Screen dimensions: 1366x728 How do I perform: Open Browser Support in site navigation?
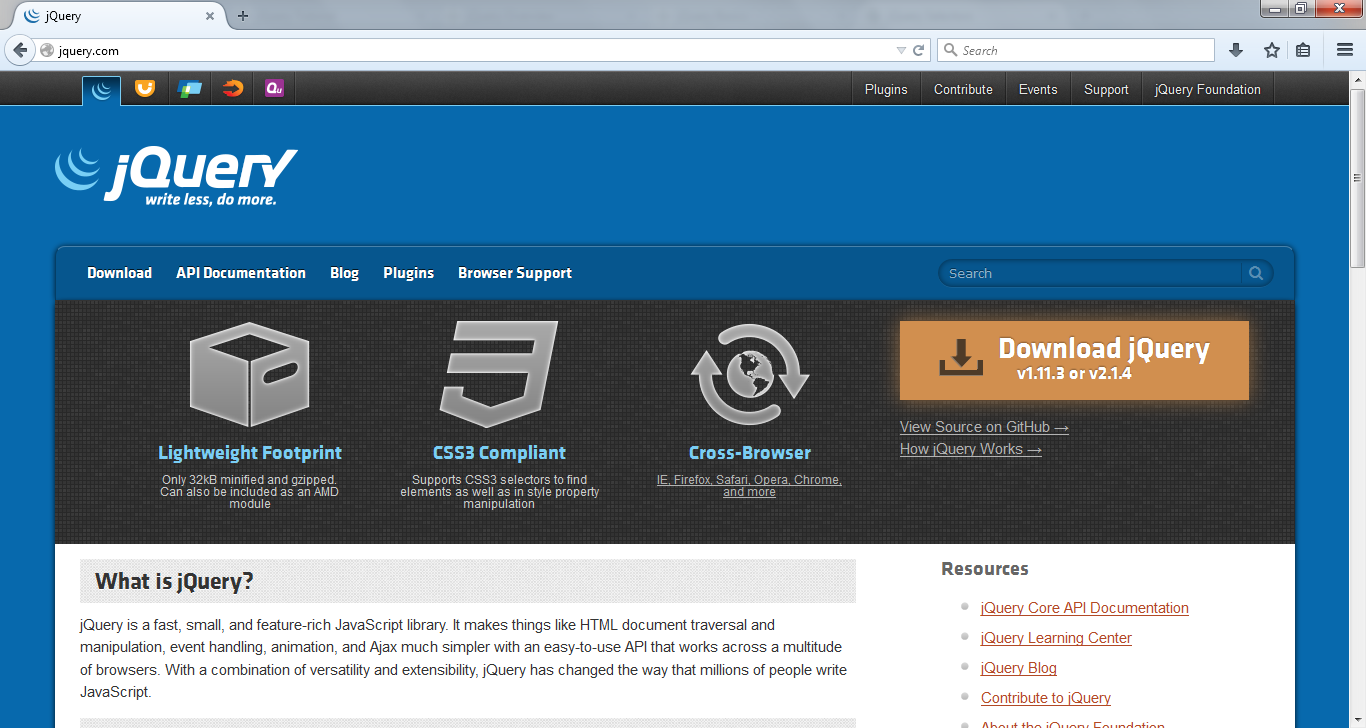[x=515, y=273]
